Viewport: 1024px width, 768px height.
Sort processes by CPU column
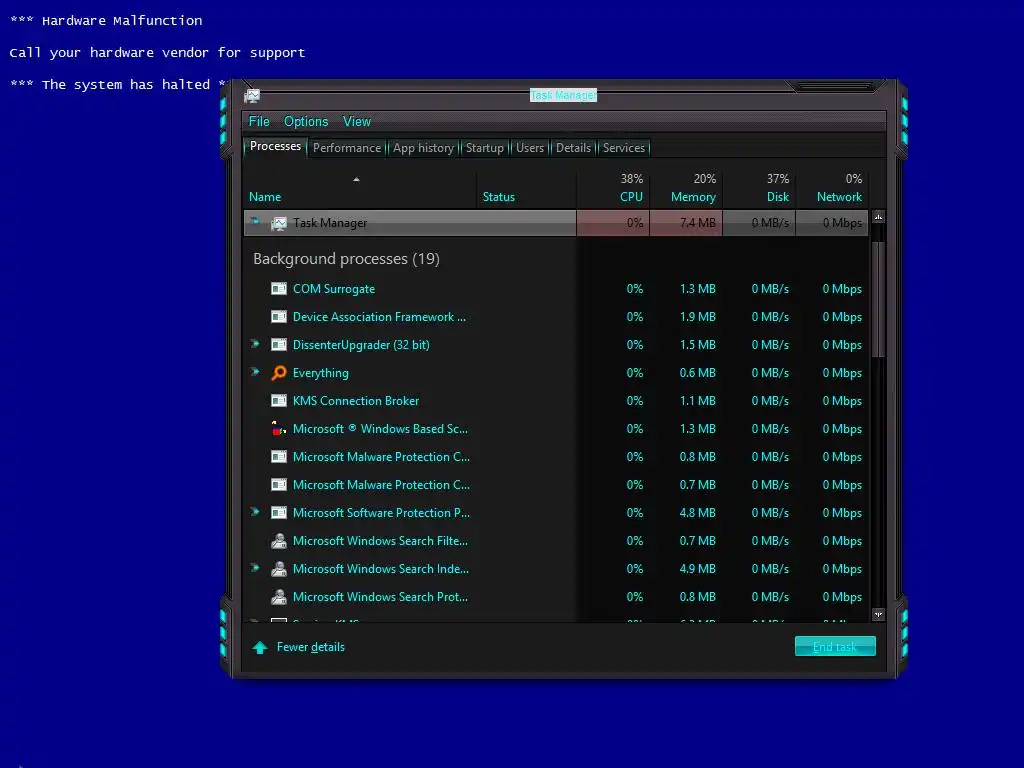(613, 188)
